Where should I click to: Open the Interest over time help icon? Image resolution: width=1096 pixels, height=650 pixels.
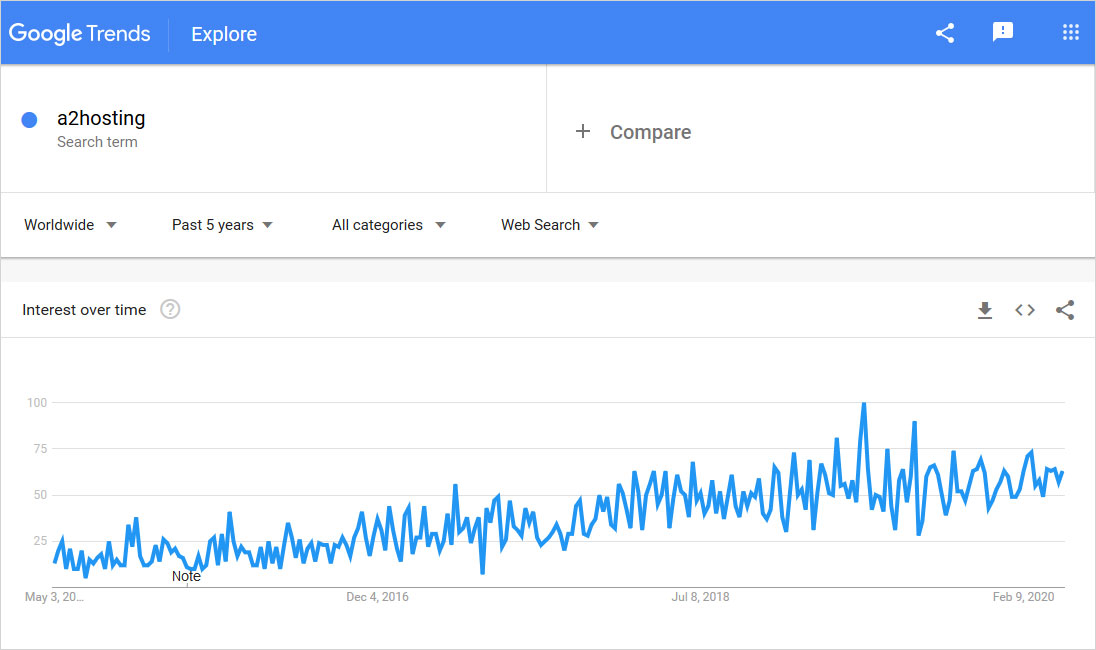click(170, 310)
